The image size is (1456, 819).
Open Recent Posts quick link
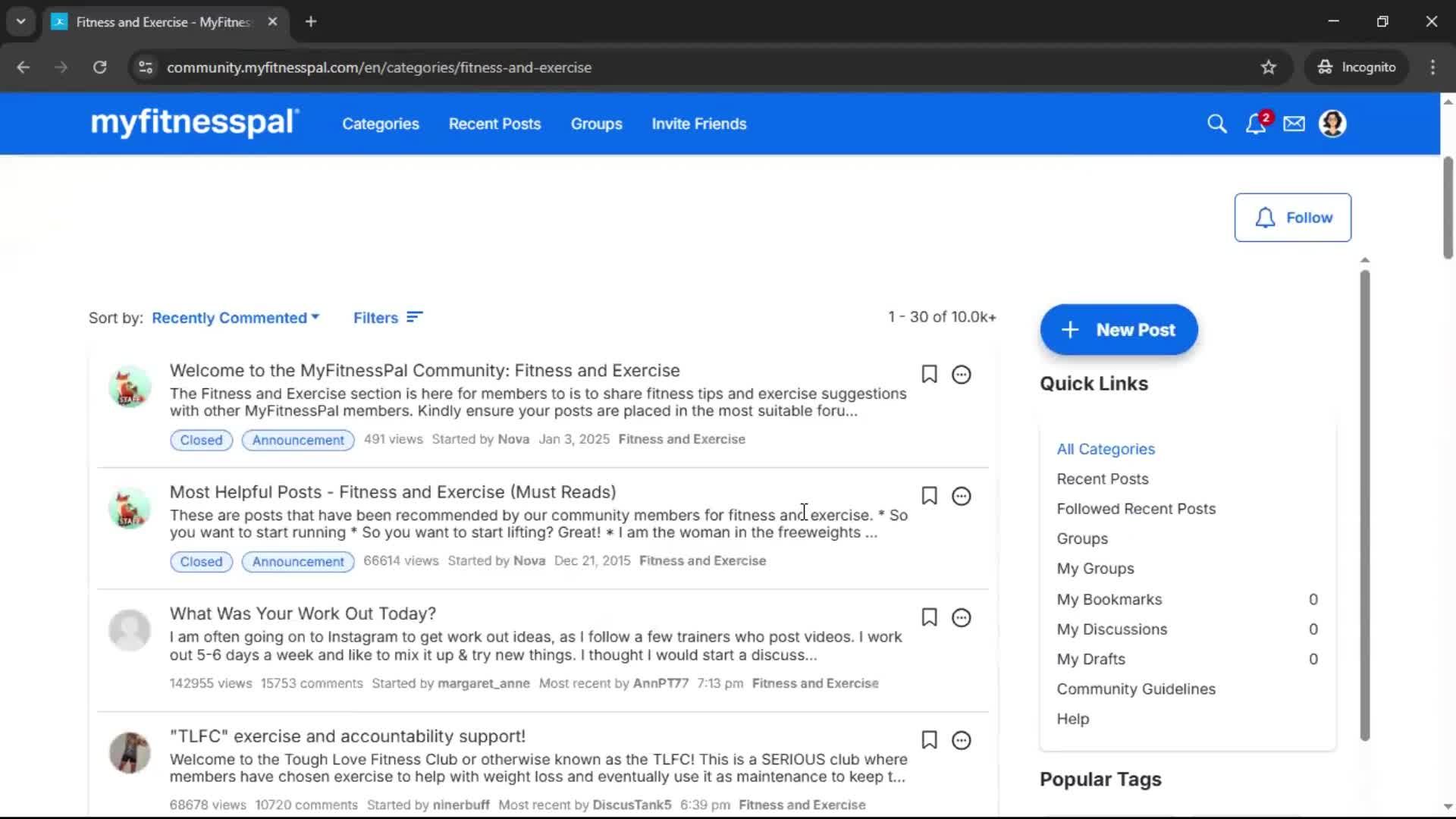coord(1103,479)
